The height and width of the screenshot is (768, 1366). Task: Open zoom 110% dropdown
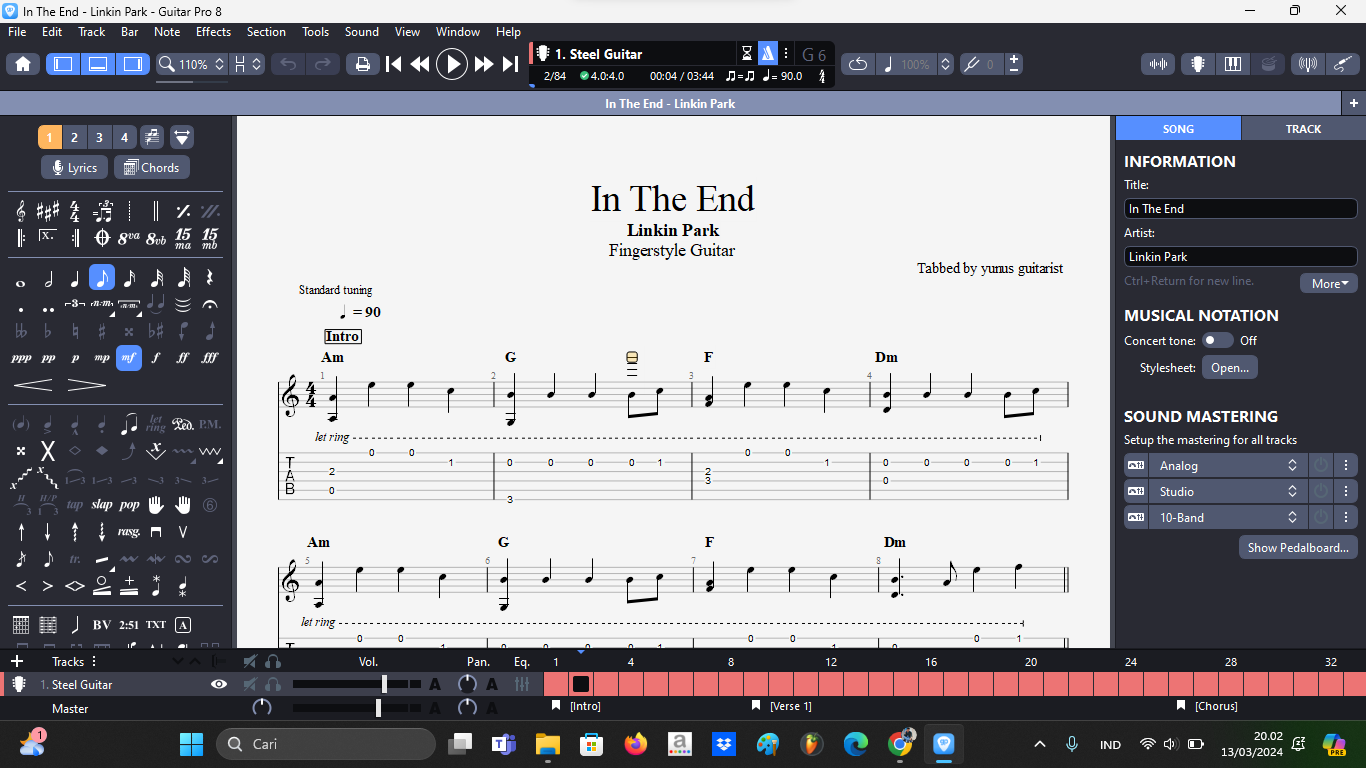point(194,64)
